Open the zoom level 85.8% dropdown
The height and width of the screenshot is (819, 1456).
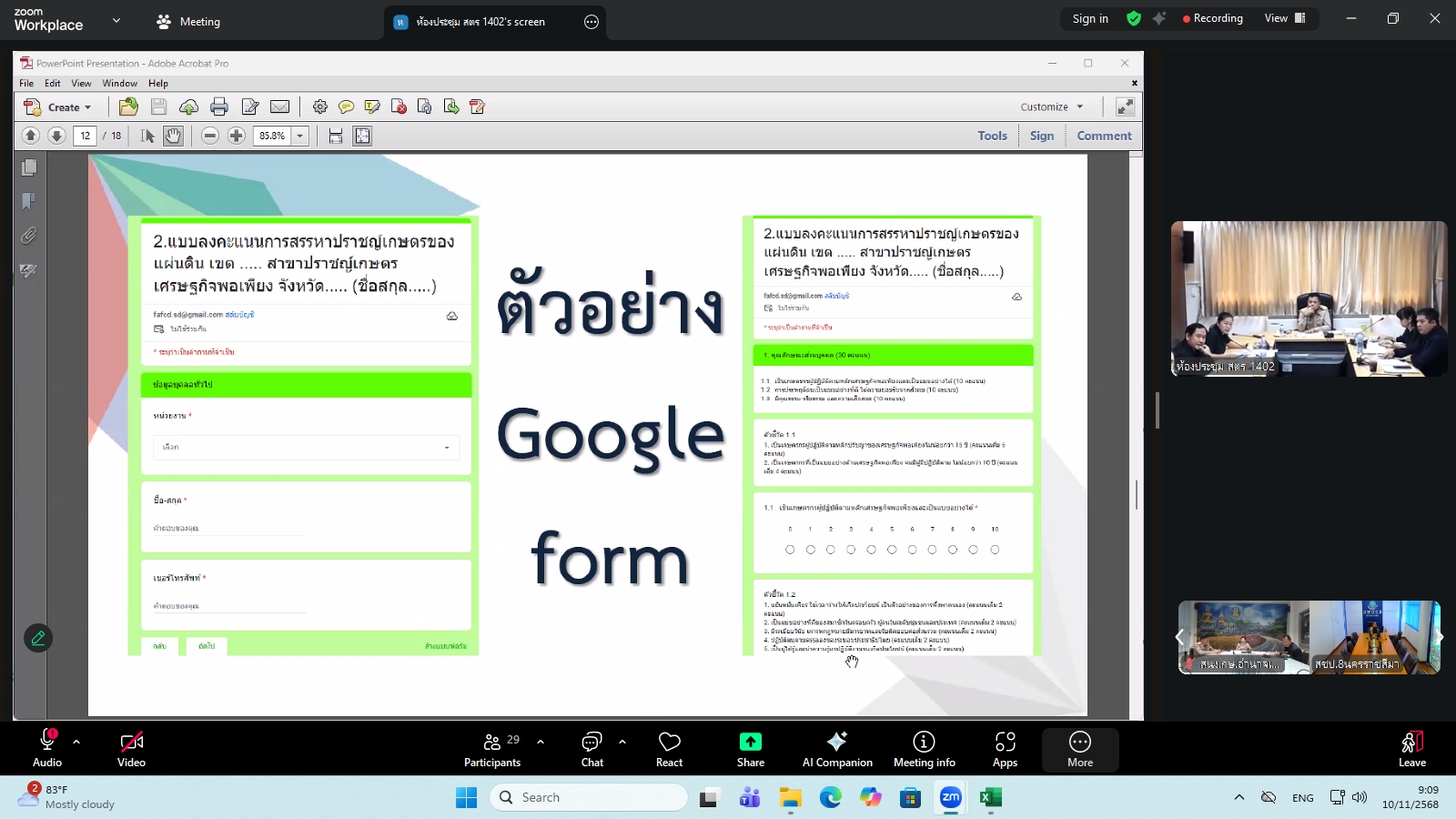(x=298, y=135)
